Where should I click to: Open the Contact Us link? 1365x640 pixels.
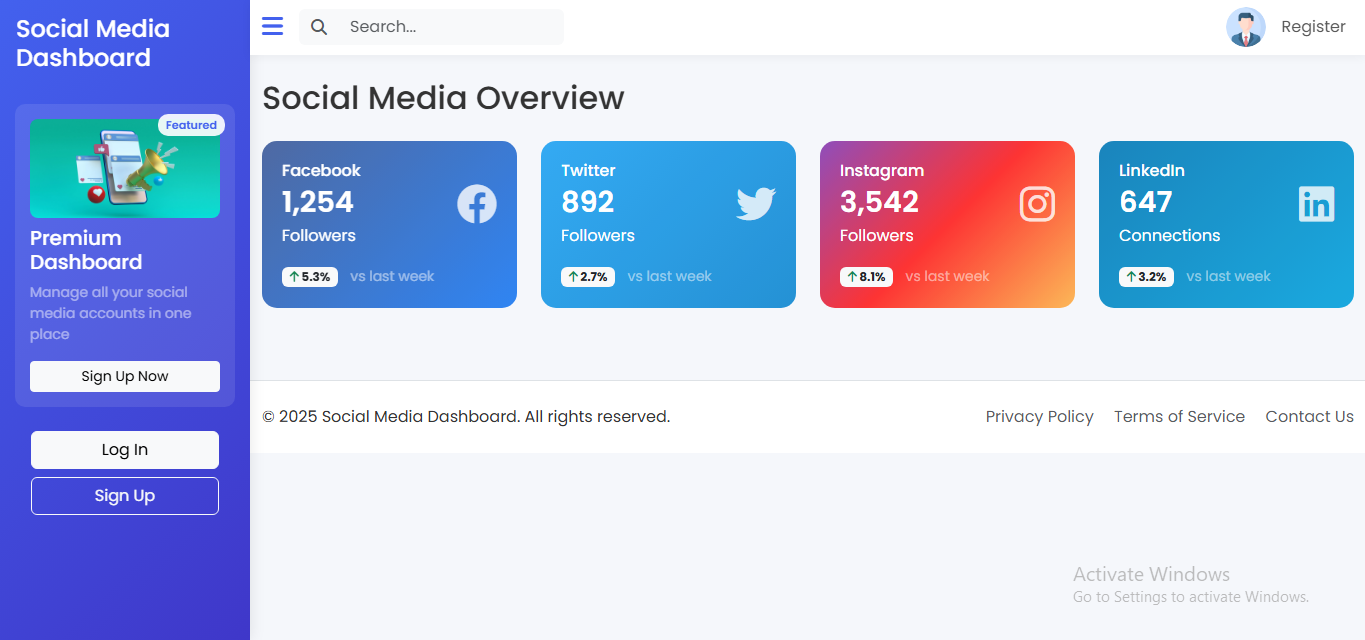(1309, 416)
